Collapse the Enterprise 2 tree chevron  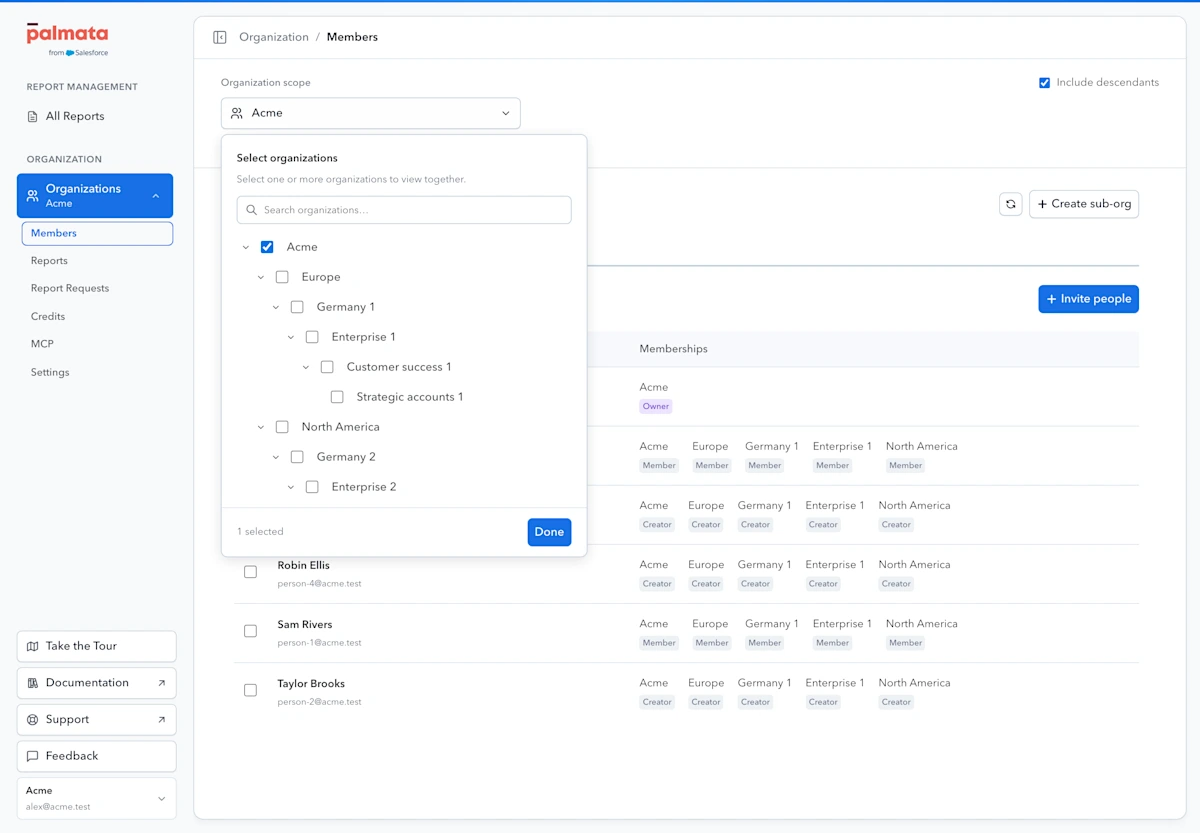point(291,487)
